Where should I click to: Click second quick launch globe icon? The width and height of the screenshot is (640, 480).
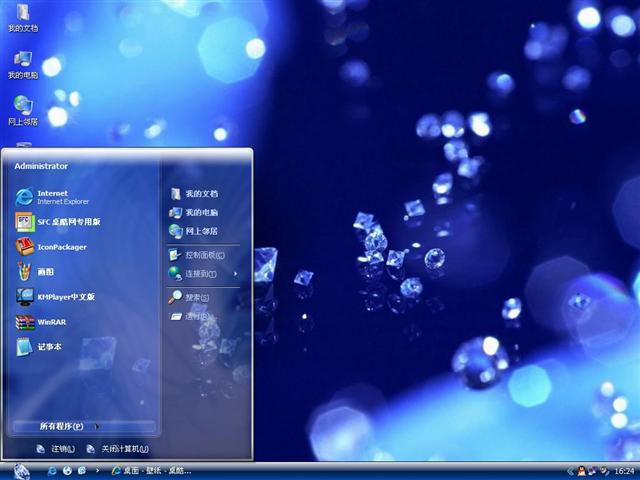67,471
